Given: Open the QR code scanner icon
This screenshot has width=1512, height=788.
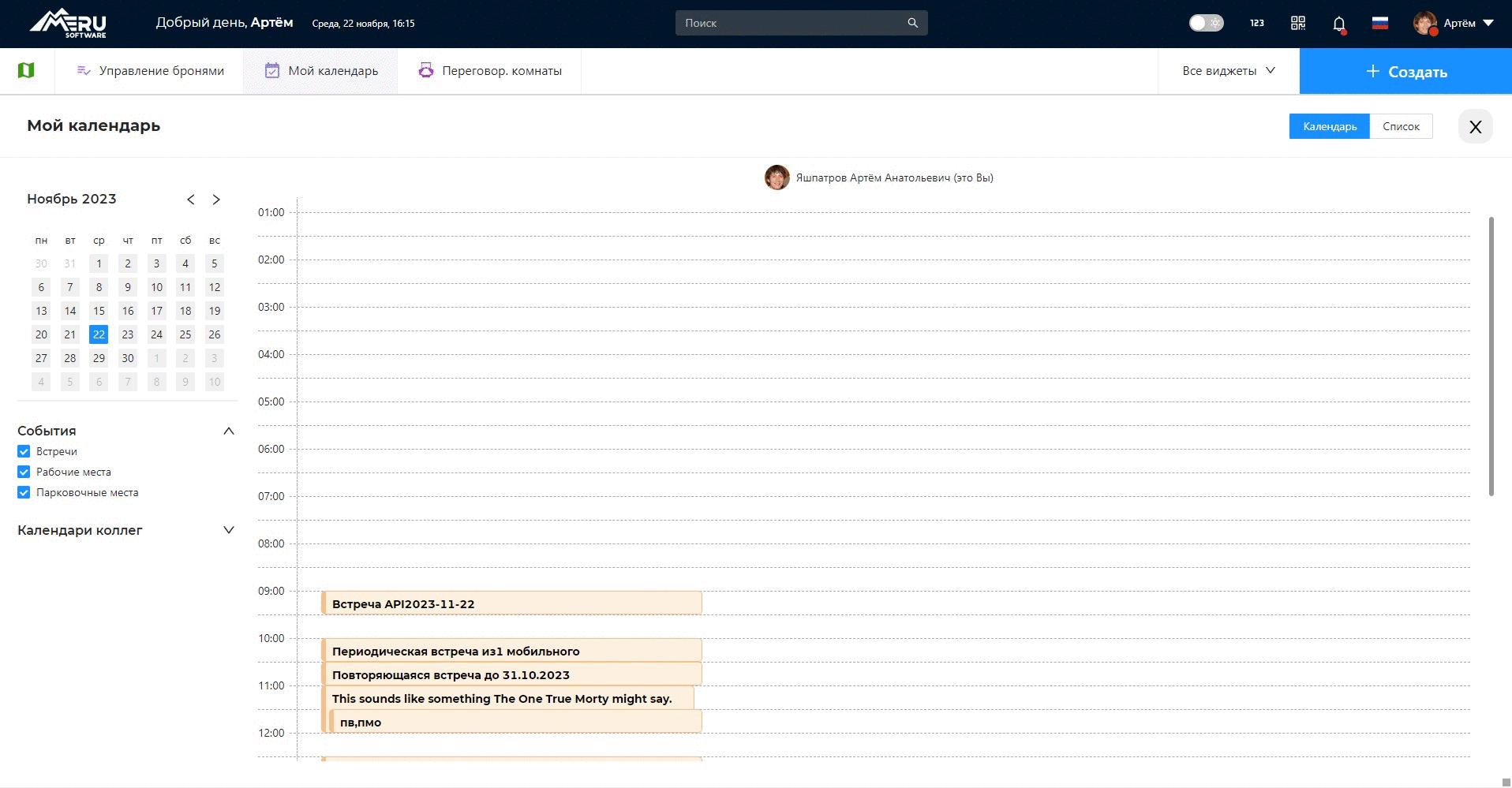Looking at the screenshot, I should pyautogui.click(x=1297, y=23).
